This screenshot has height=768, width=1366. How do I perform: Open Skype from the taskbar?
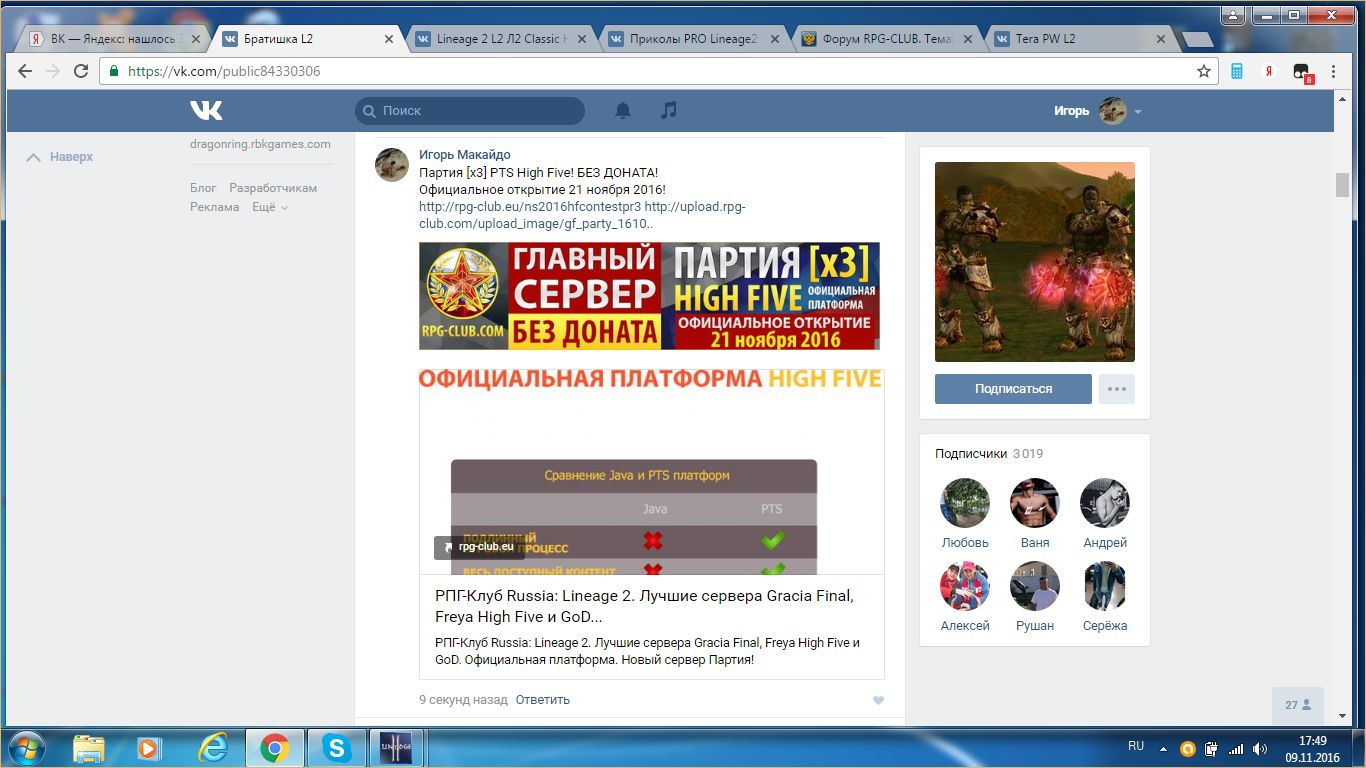coord(336,747)
